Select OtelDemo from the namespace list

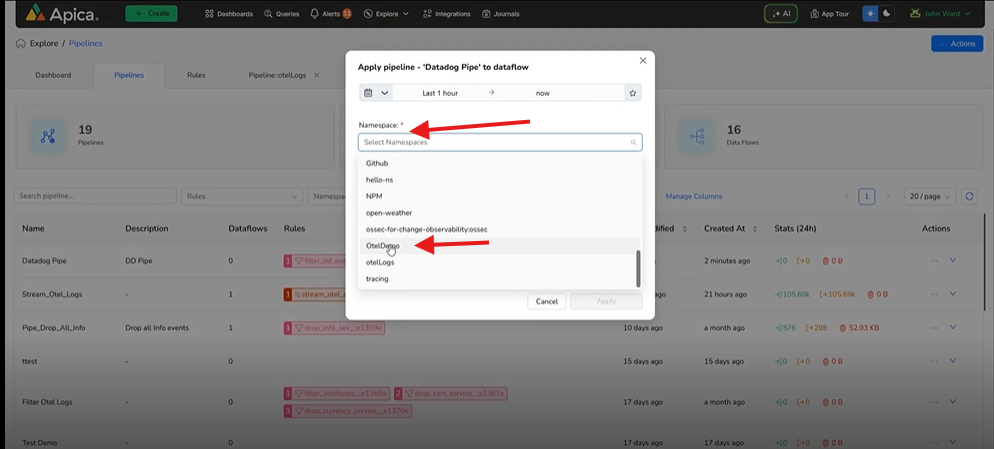pyautogui.click(x=383, y=245)
